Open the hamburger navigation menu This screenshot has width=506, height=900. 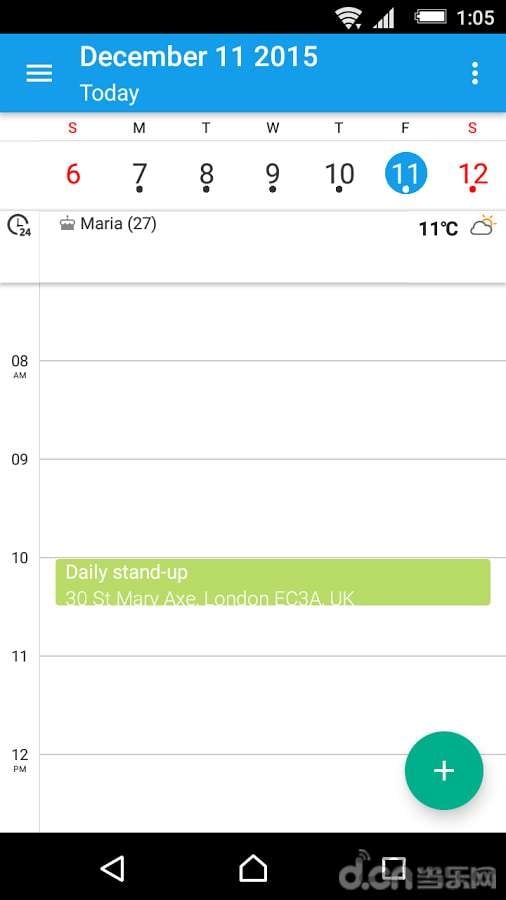point(39,73)
